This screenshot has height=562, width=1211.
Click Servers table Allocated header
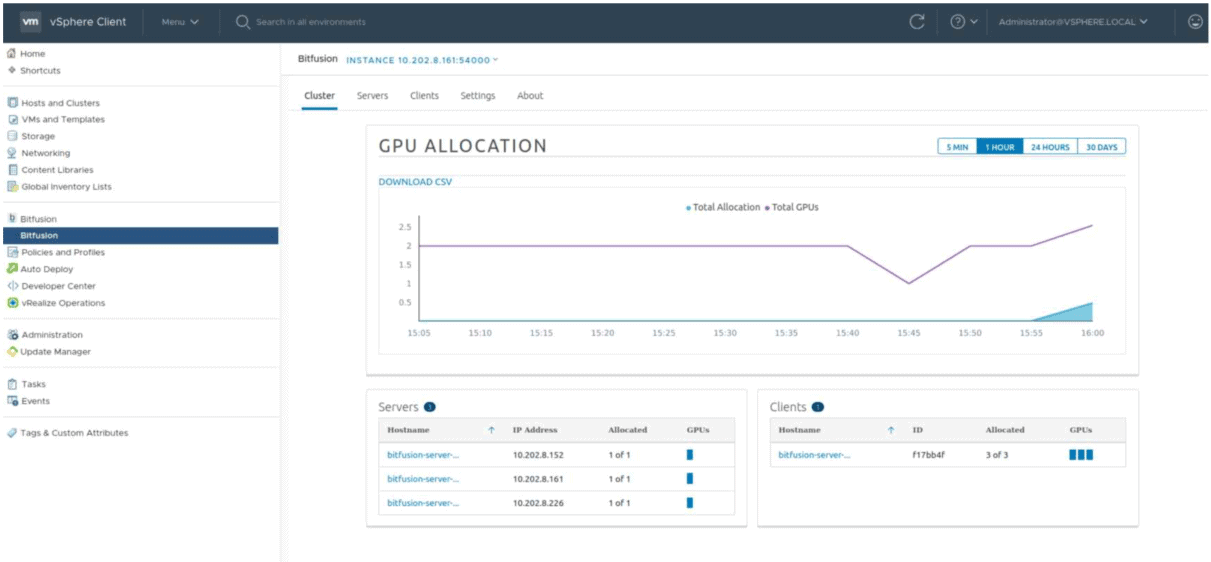coord(628,430)
